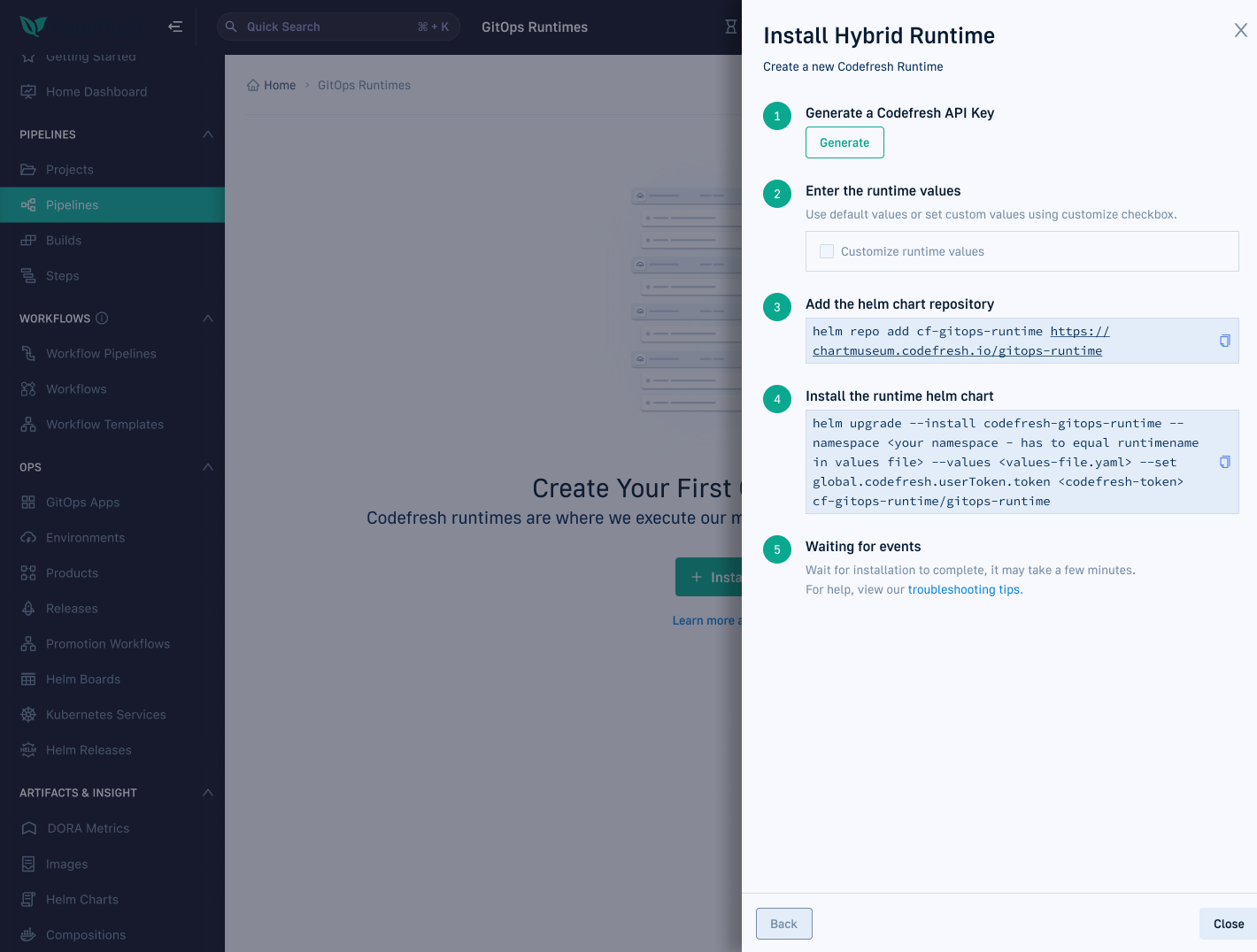Select the Workflow Pipelines icon
The width and height of the screenshot is (1257, 952).
[28, 354]
